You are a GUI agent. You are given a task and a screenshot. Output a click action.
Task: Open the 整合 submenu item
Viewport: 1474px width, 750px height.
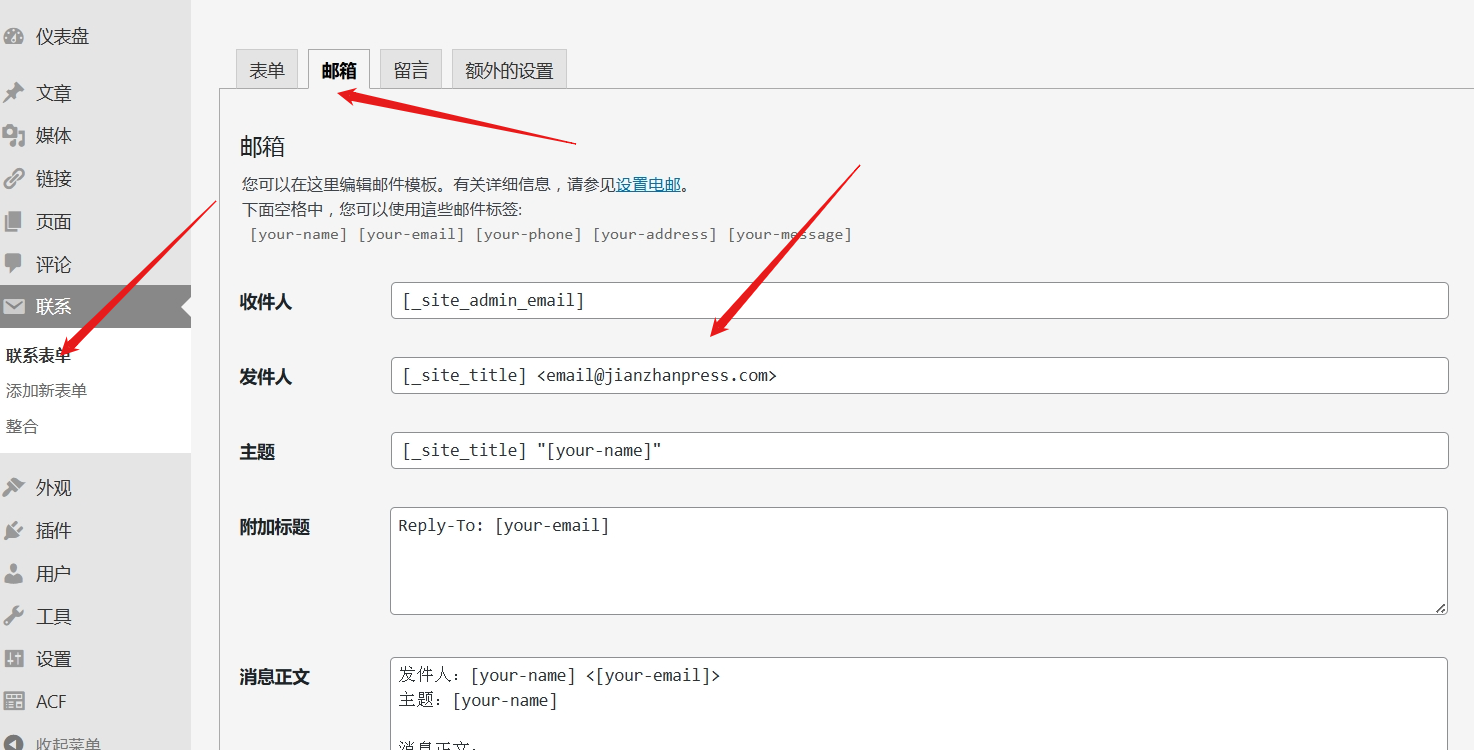click(22, 427)
